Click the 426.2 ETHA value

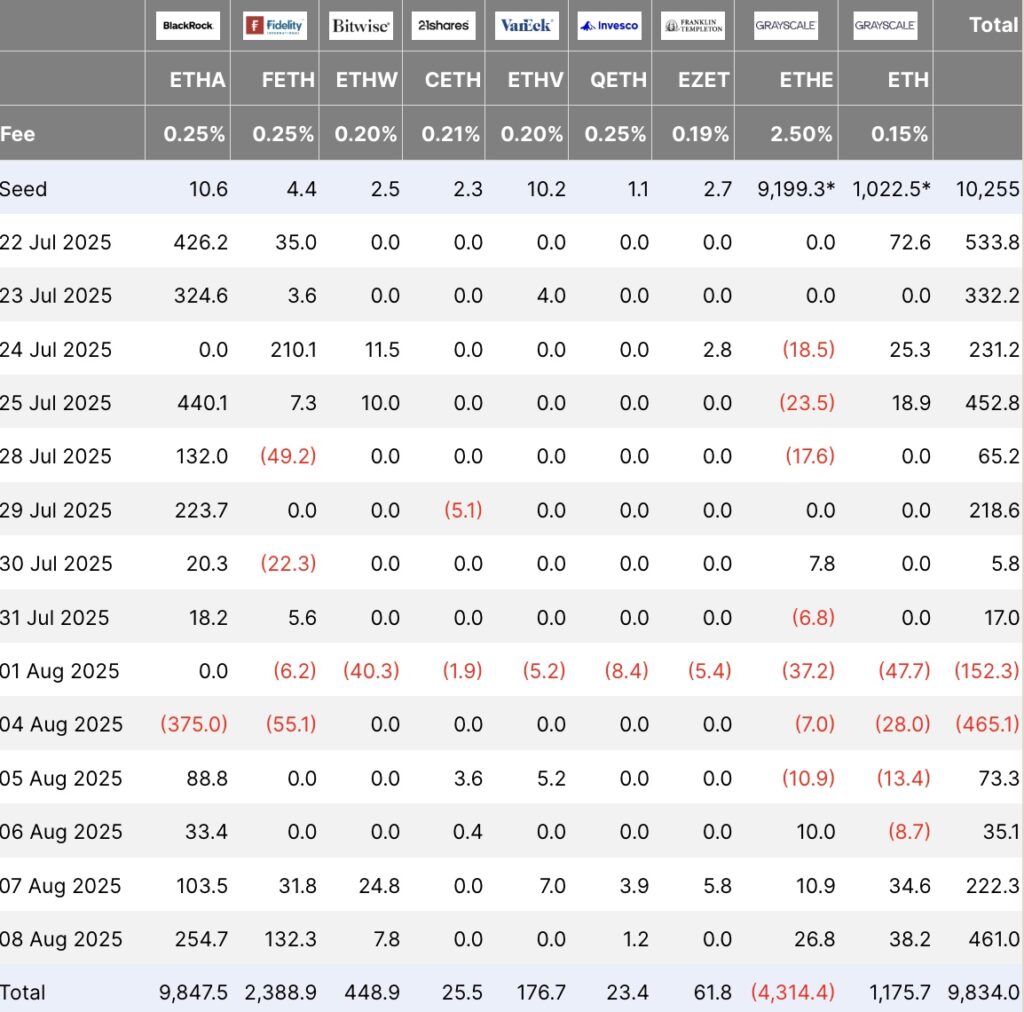(x=200, y=242)
